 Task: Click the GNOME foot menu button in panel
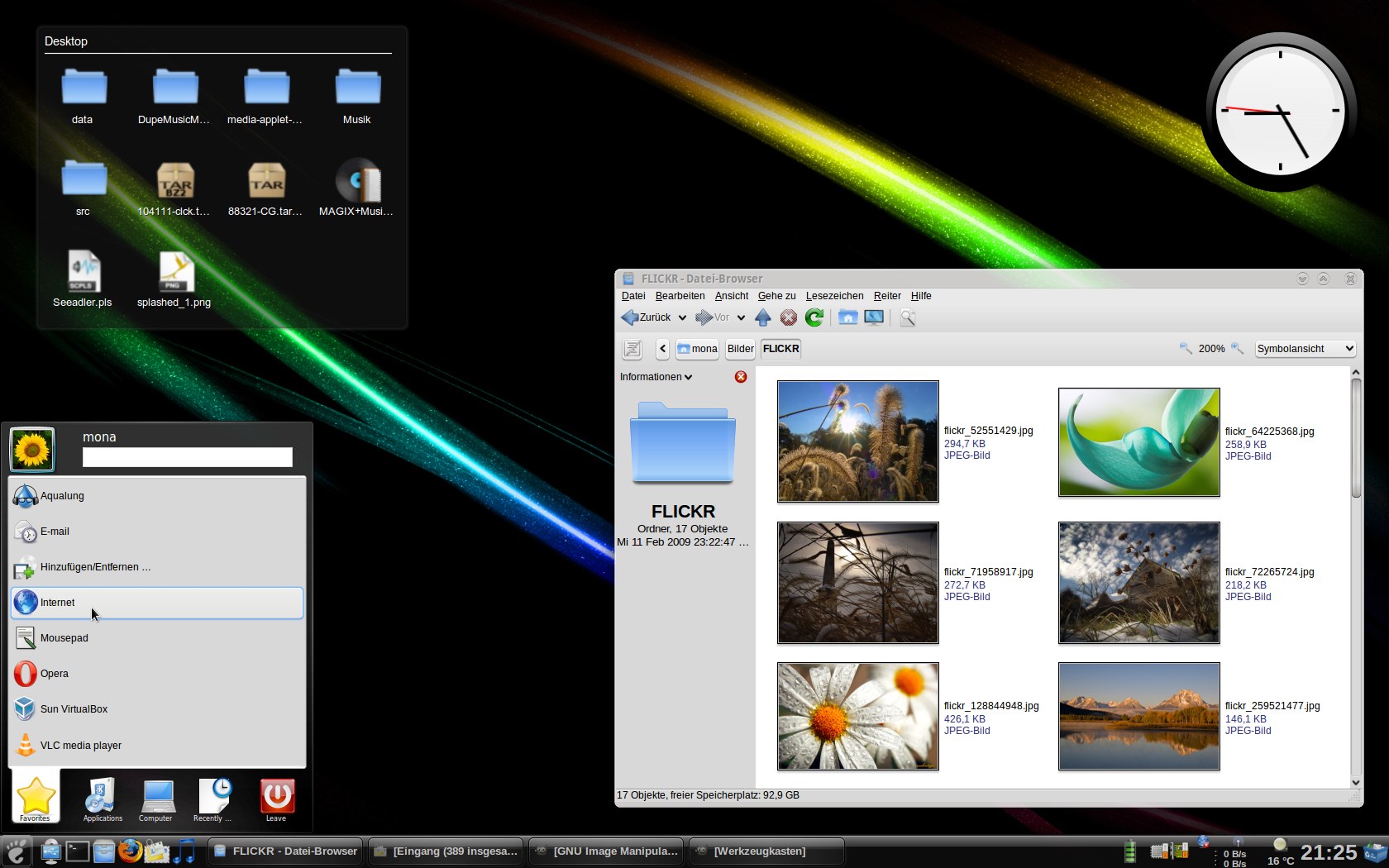click(x=17, y=851)
